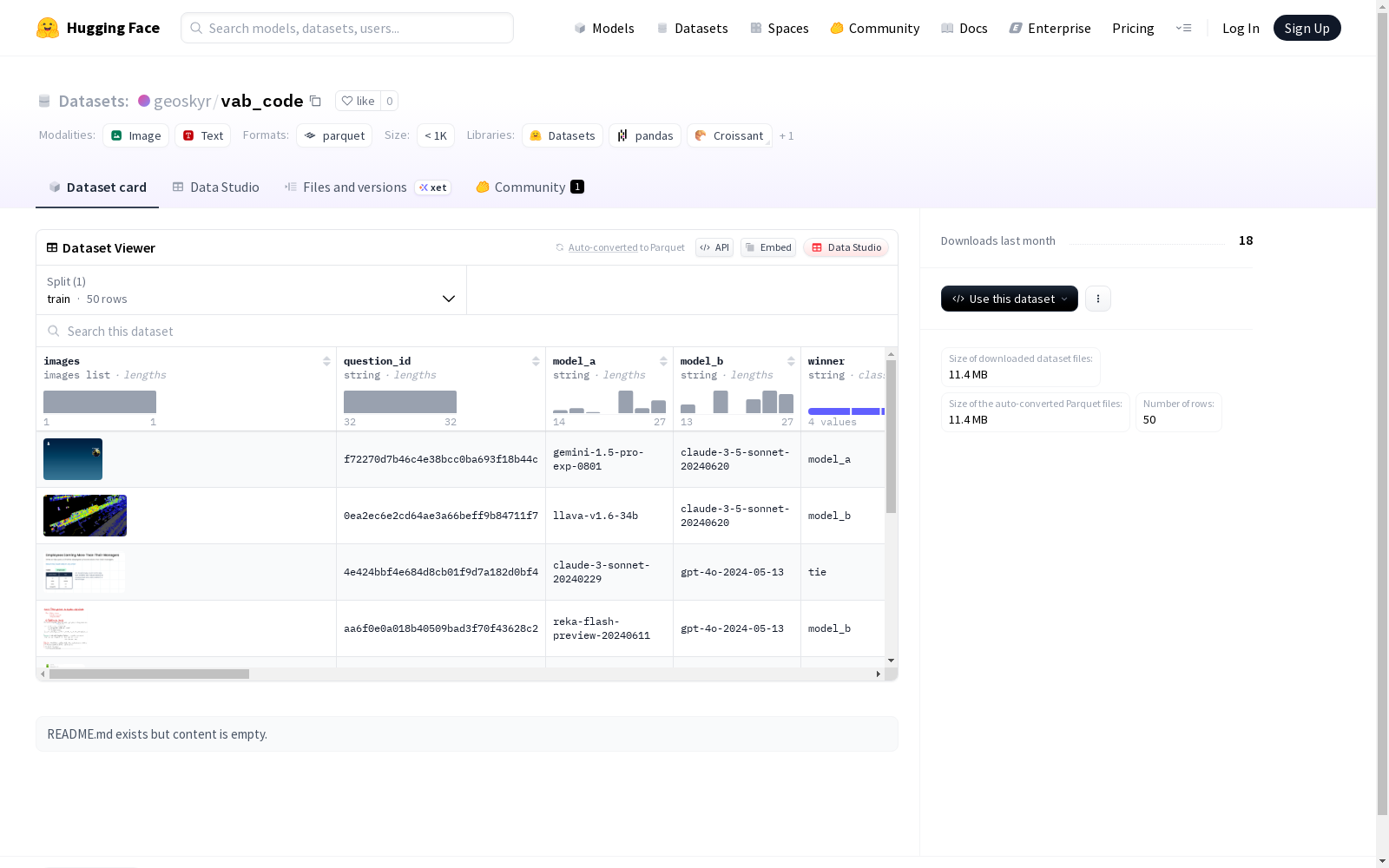Open the Enterprise page
The image size is (1389, 868).
(x=1050, y=28)
